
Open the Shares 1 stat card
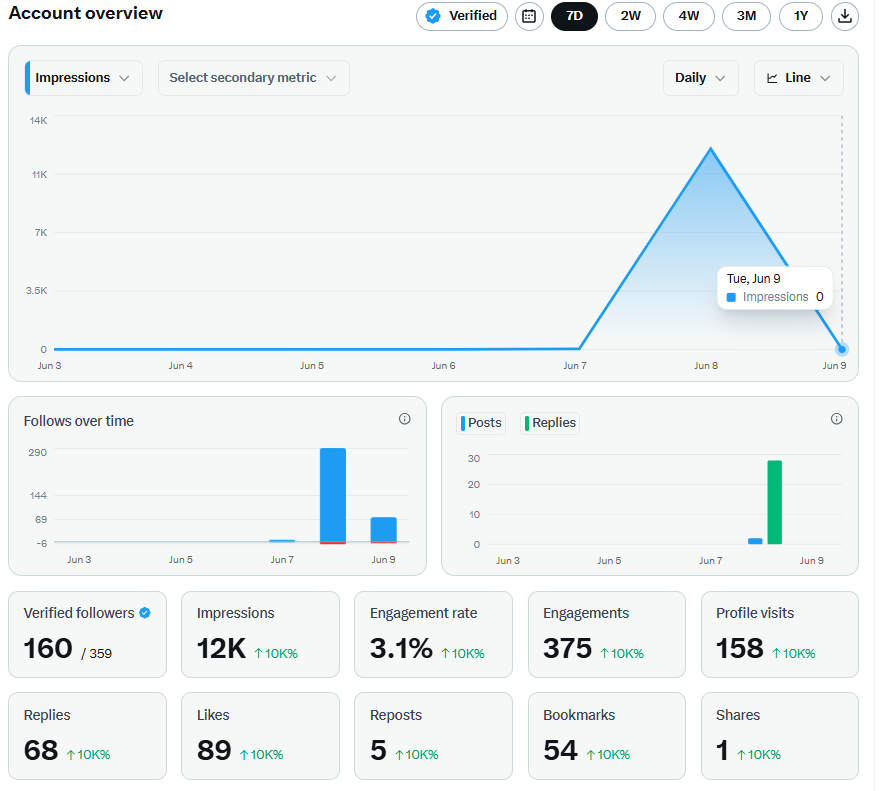coord(780,736)
